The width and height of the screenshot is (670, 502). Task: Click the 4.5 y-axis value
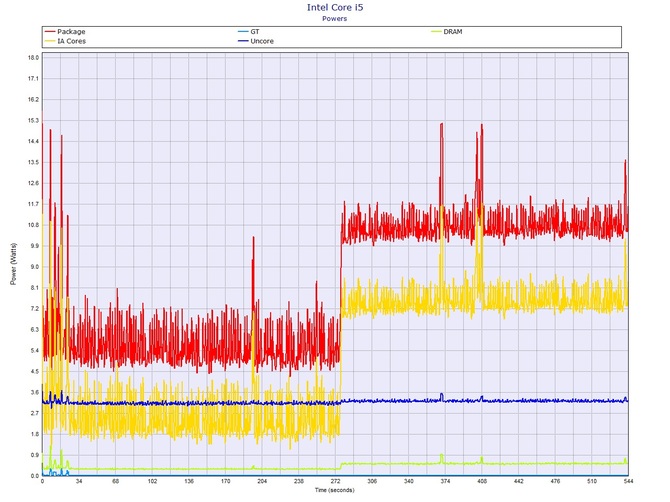coord(34,371)
